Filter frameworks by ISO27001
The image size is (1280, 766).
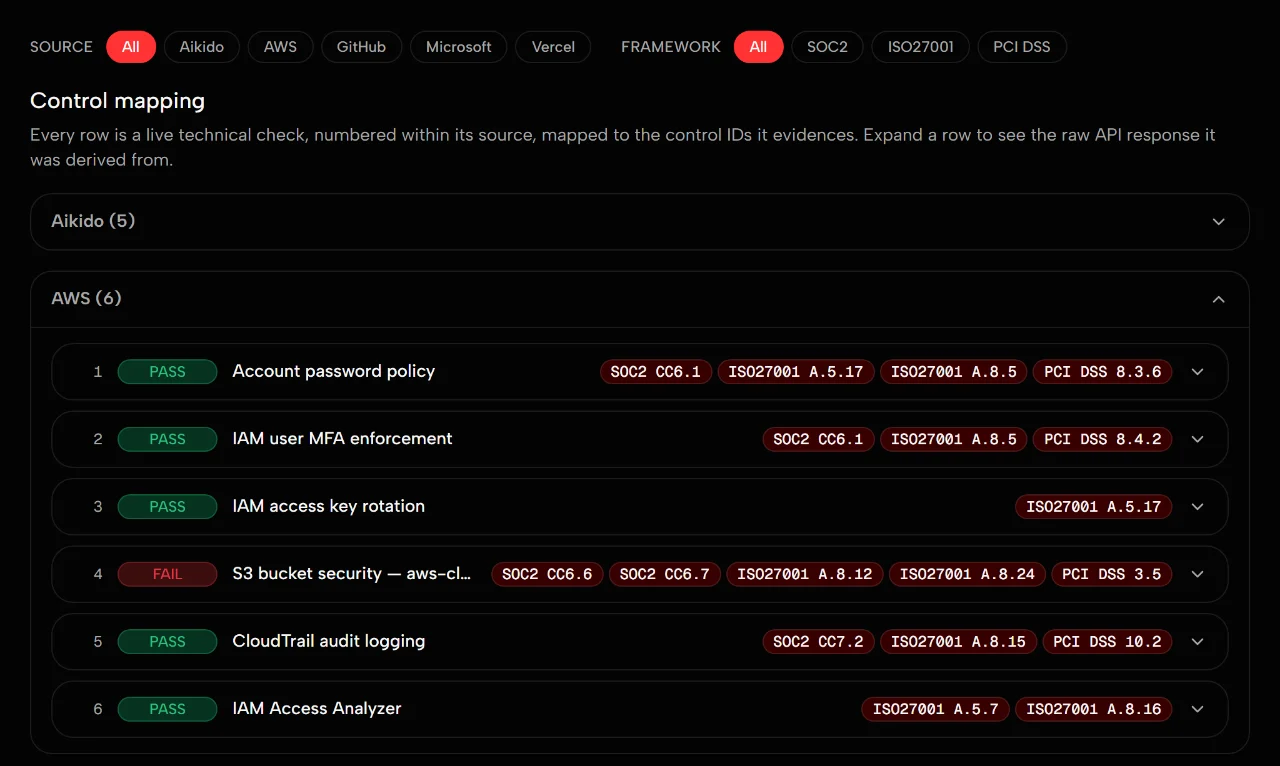coord(920,47)
